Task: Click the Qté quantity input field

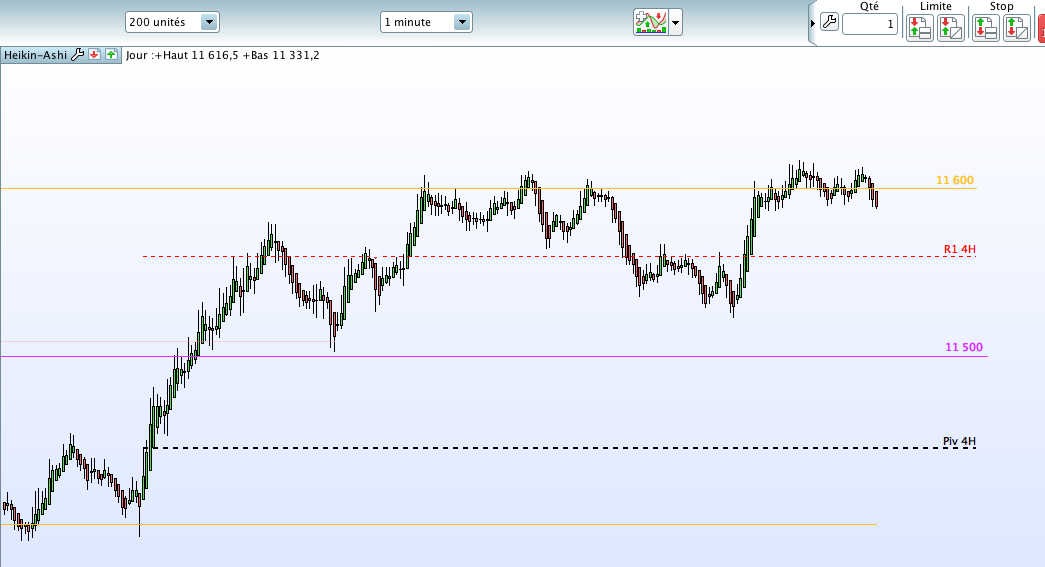Action: click(x=870, y=25)
